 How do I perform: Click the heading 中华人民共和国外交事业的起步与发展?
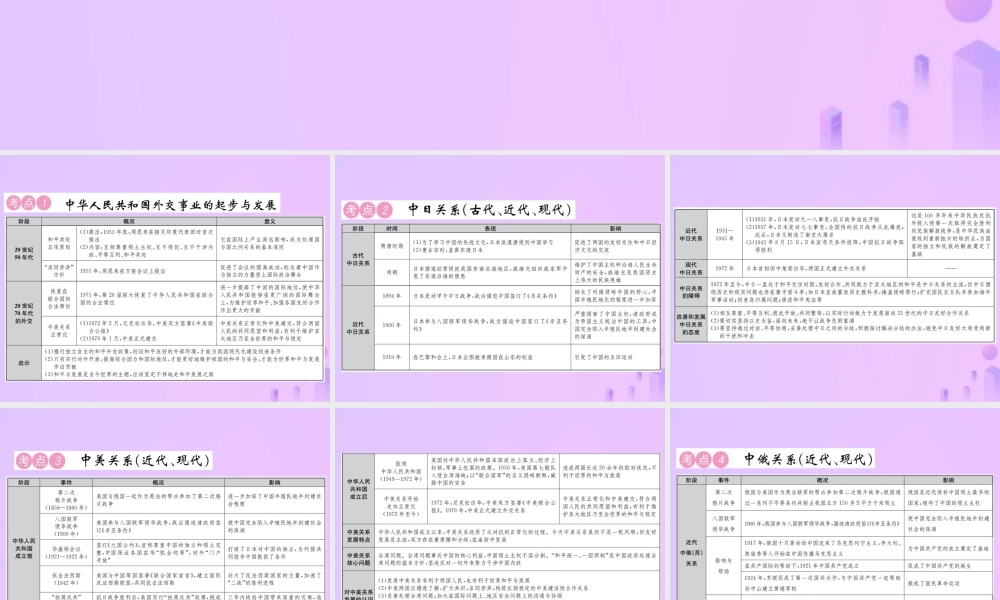(x=171, y=204)
